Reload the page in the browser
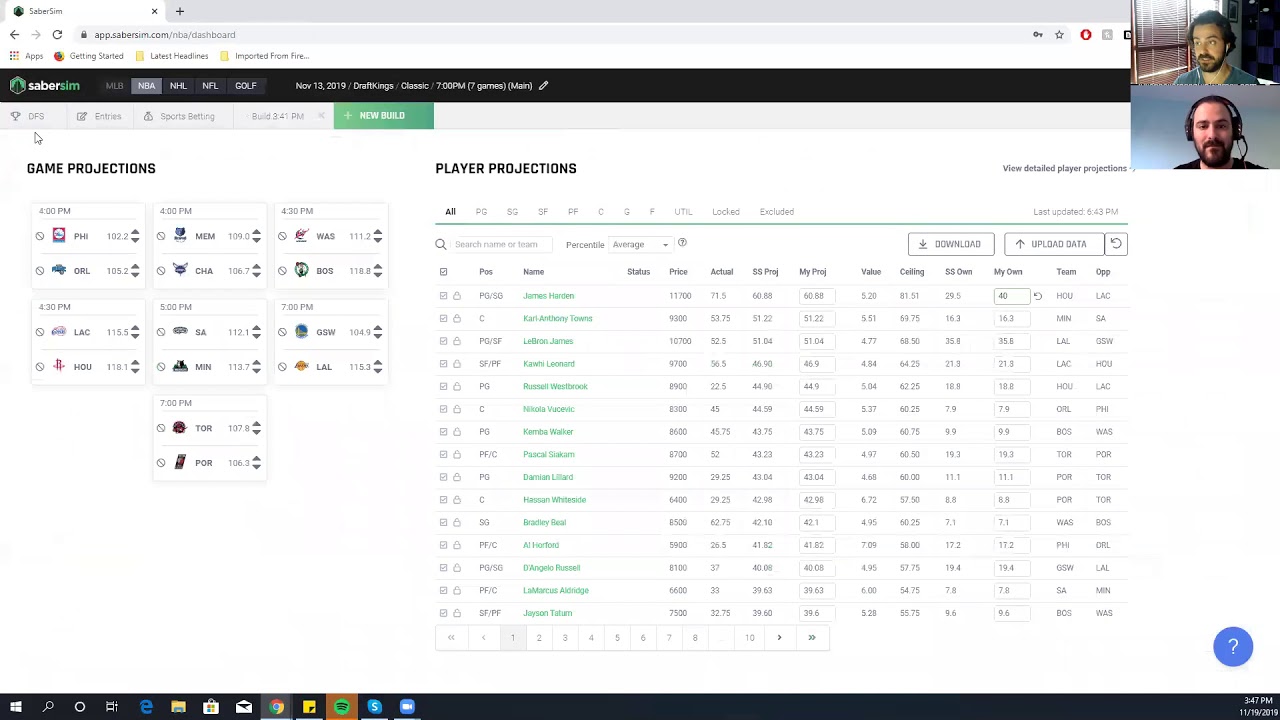Screen dimensions: 1280x720 point(57,35)
